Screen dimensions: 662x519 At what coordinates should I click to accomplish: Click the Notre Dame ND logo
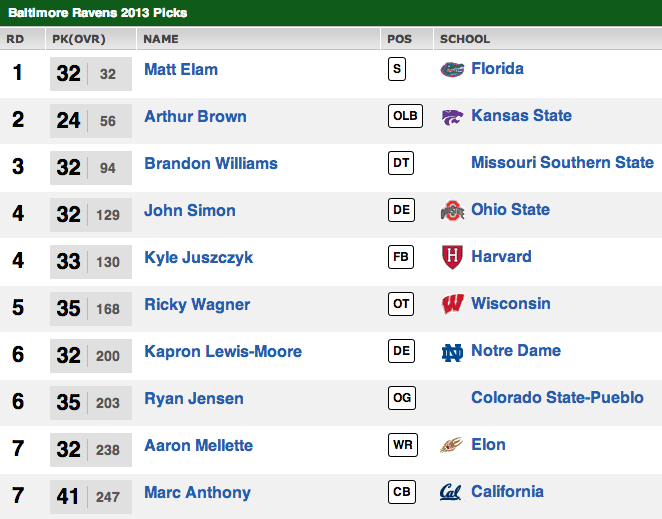click(452, 352)
